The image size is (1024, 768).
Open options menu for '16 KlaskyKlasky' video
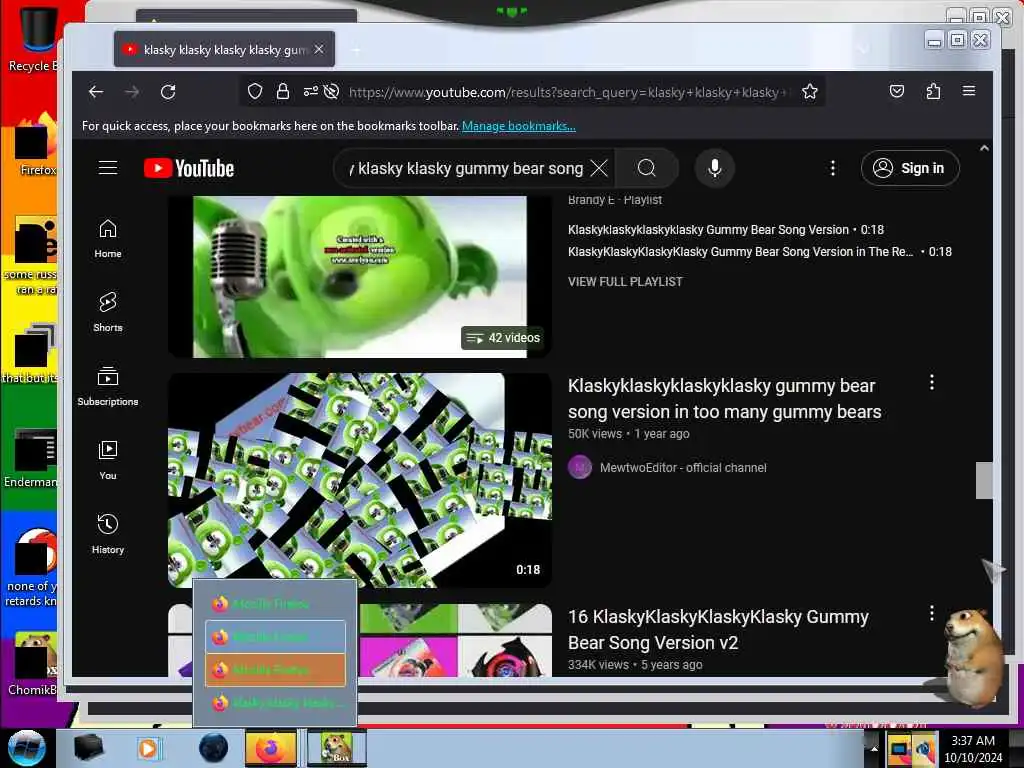(932, 613)
